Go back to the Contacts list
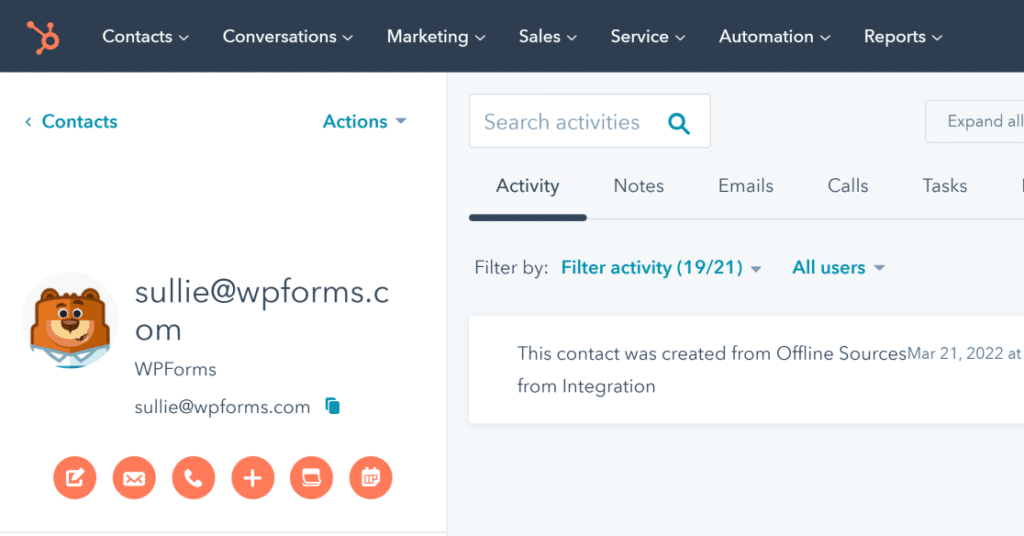 [71, 121]
